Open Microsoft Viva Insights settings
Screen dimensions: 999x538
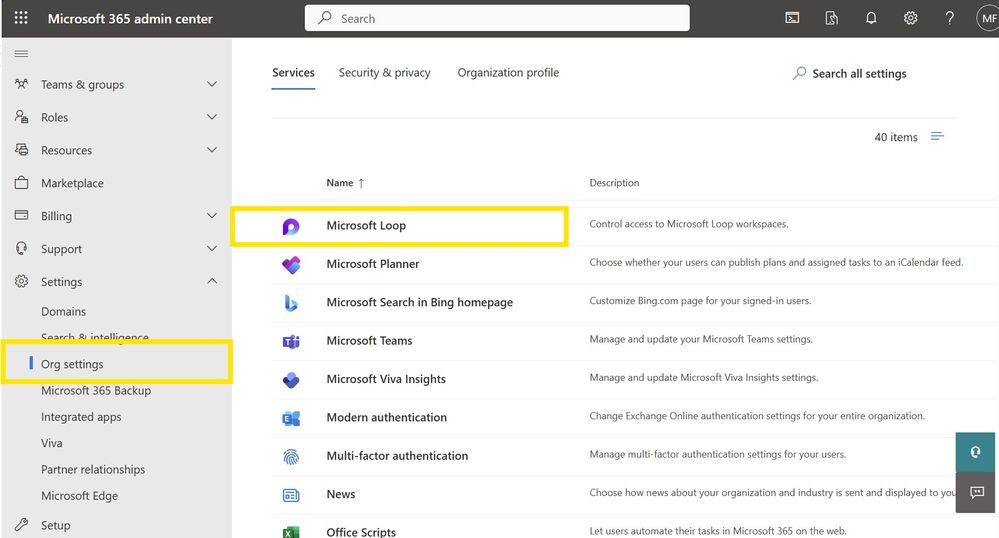click(x=385, y=379)
